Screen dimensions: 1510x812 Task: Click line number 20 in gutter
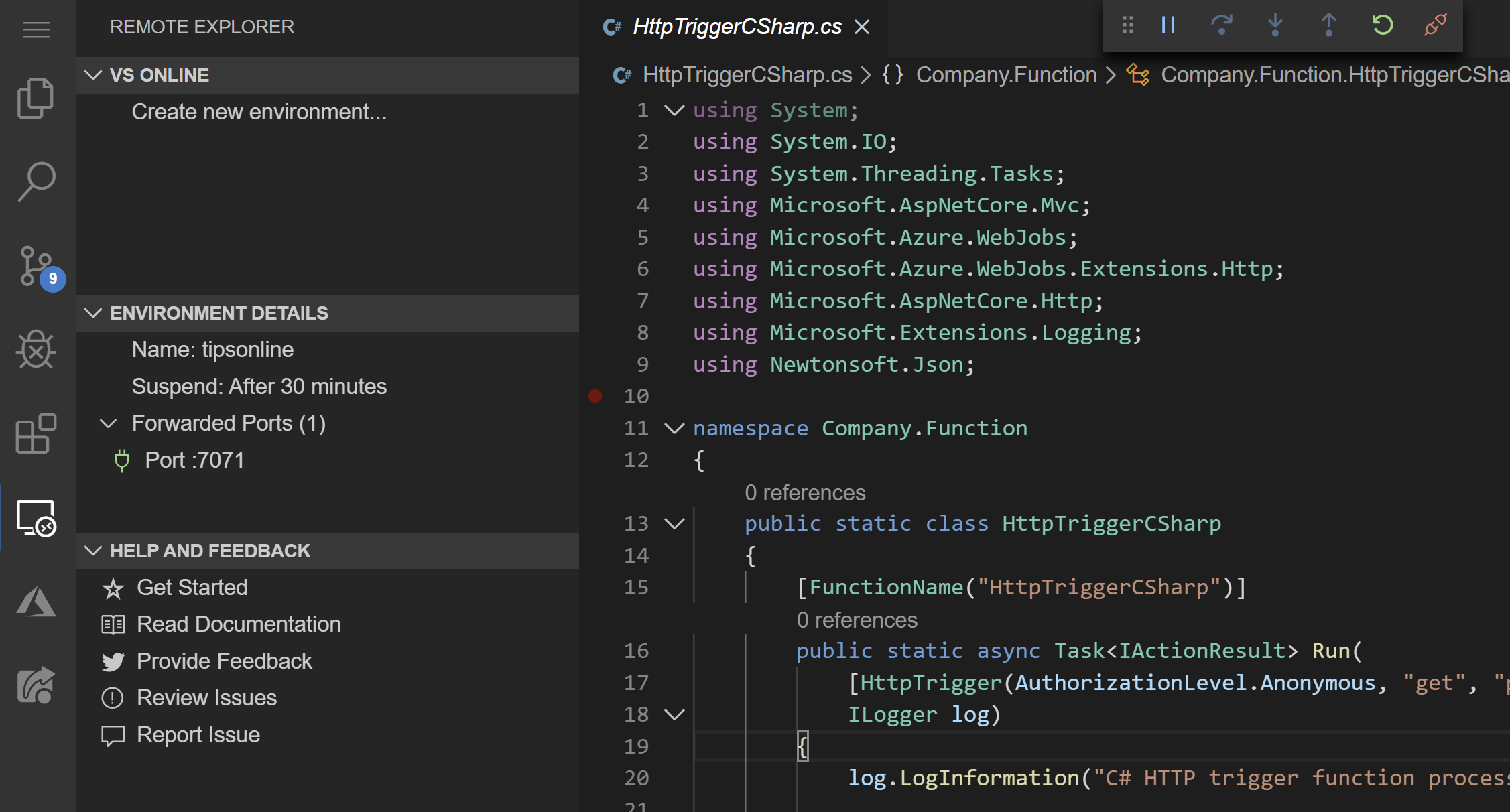(x=636, y=778)
